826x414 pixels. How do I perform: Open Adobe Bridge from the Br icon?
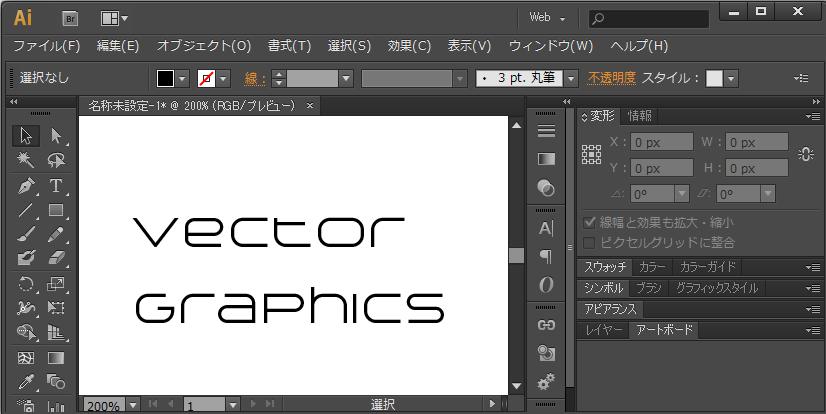coord(71,17)
